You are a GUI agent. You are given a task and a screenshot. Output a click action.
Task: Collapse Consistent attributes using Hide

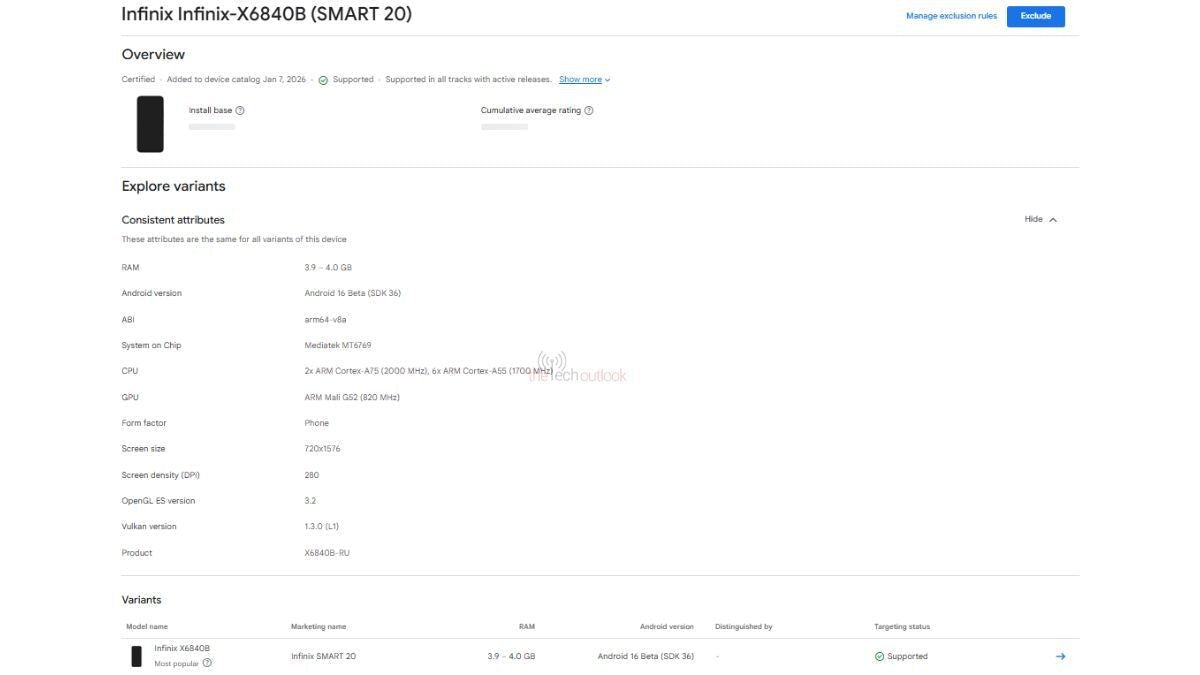(1039, 219)
